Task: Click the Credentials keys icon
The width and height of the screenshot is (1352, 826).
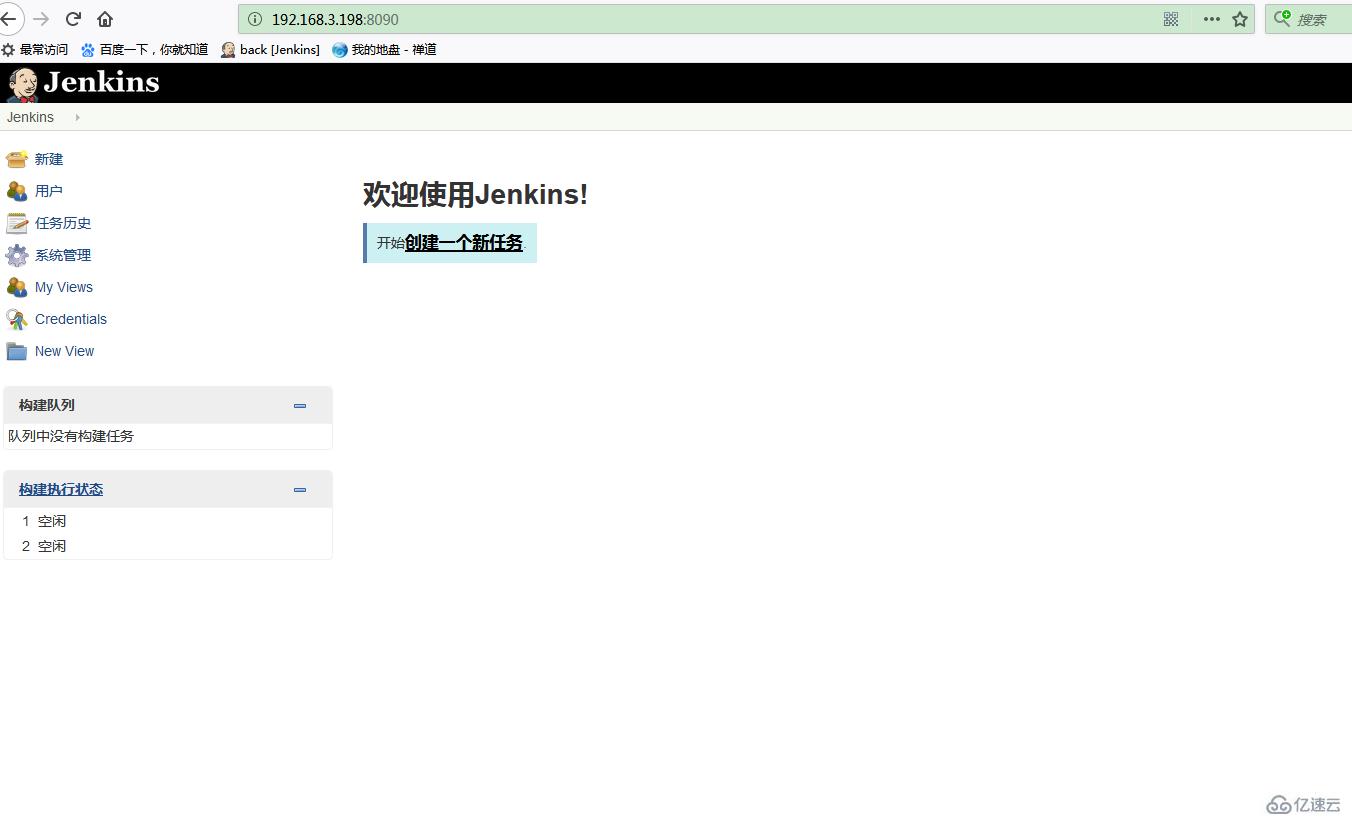Action: [17, 319]
